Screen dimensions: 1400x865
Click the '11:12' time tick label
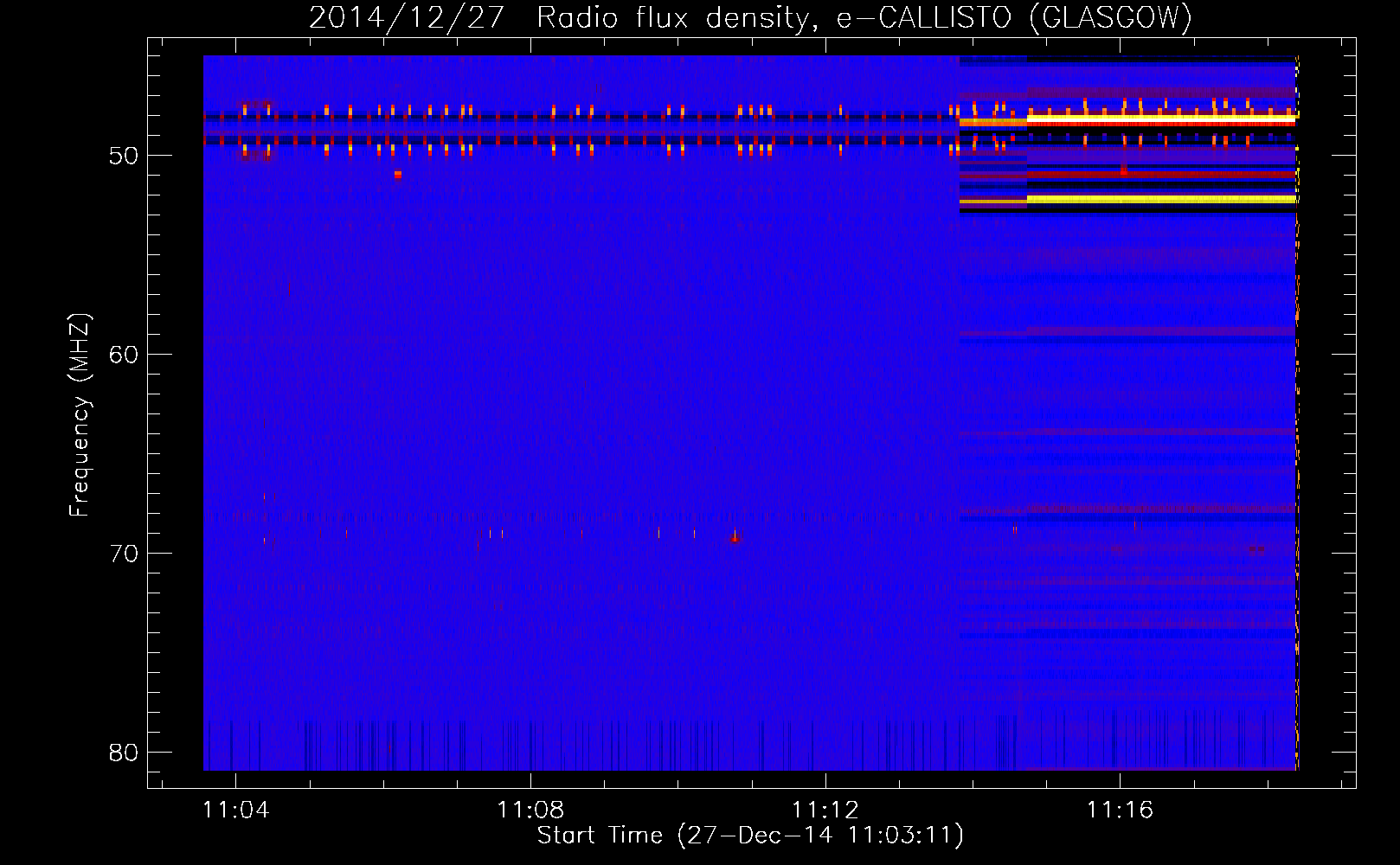pos(825,810)
